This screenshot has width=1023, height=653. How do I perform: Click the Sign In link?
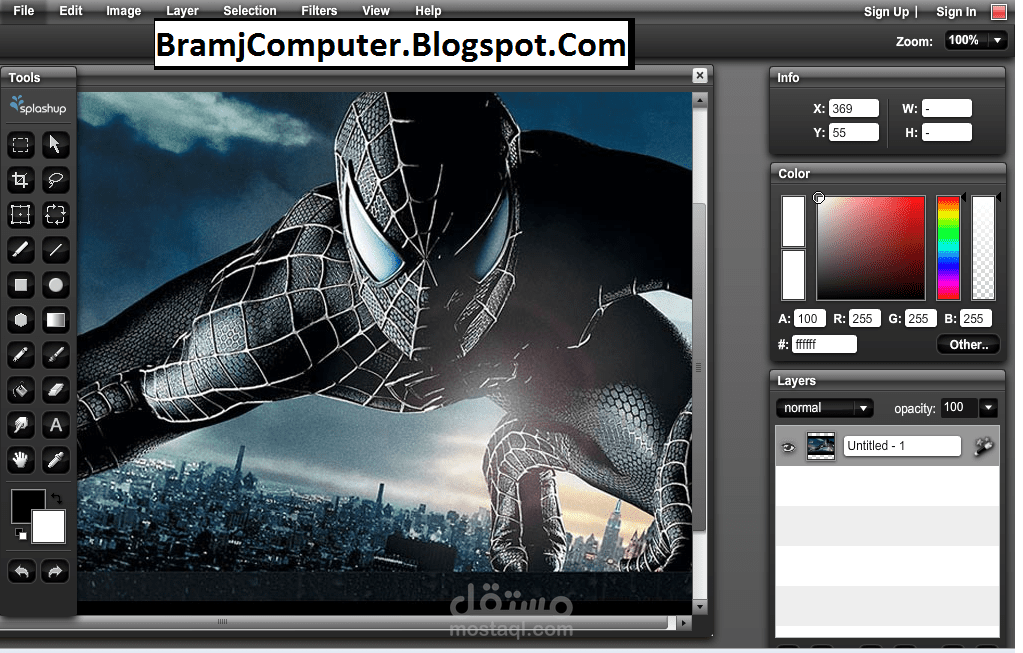coord(956,12)
